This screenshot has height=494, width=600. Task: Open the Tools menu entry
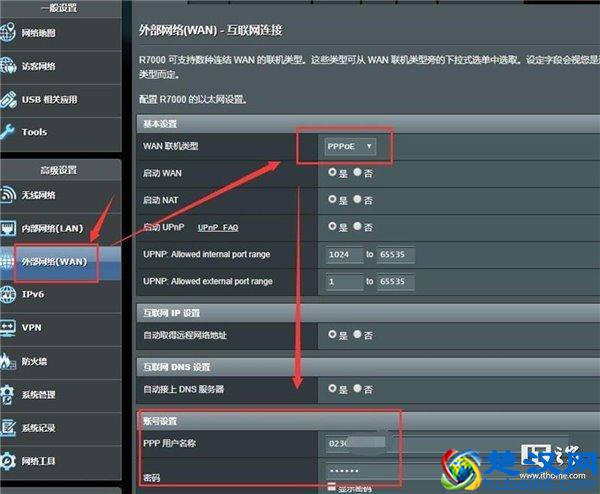click(x=61, y=133)
